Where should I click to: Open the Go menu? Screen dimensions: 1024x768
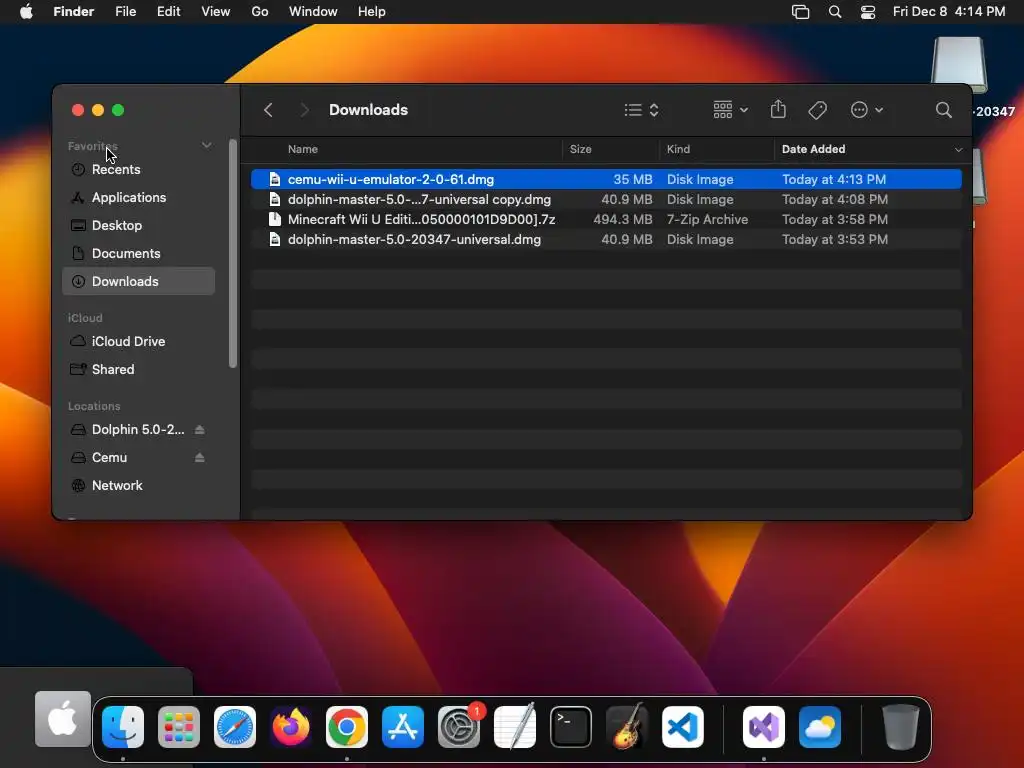[x=260, y=12]
